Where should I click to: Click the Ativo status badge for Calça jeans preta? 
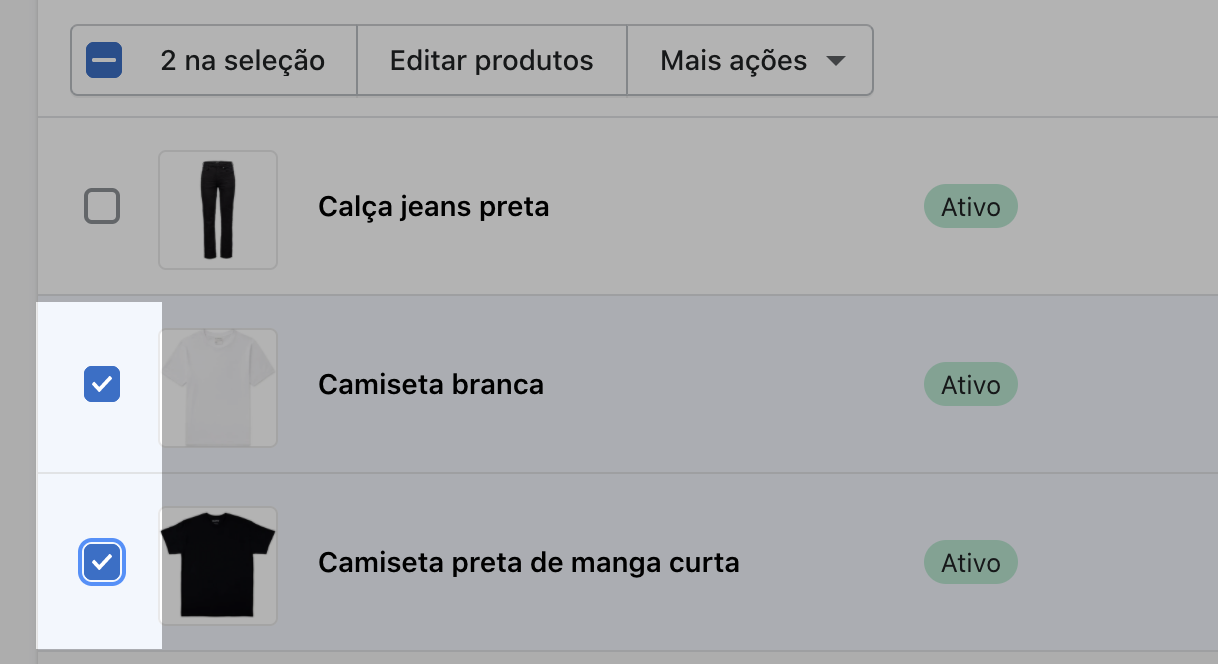tap(970, 206)
